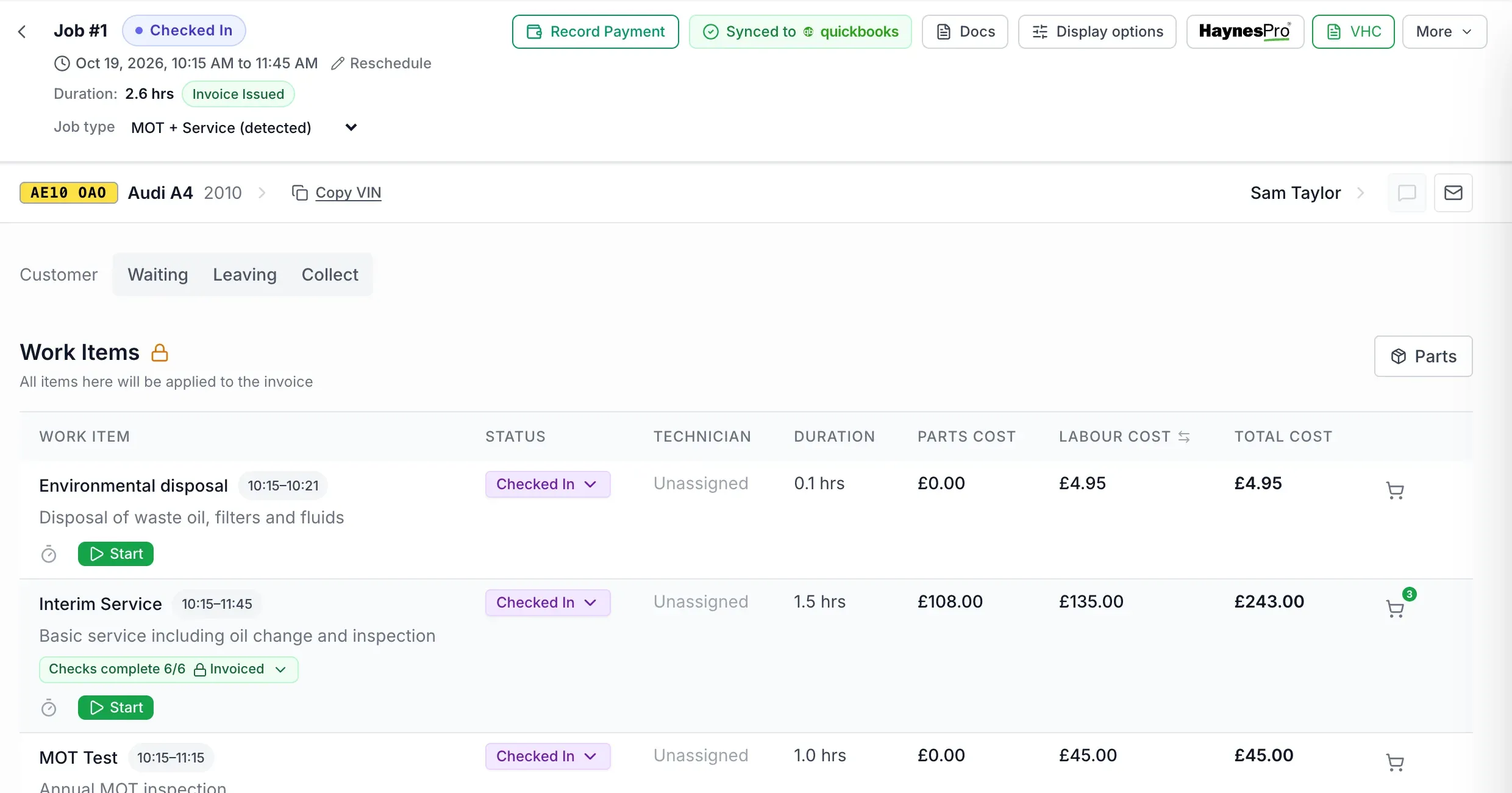Open parts cart for MOT Test
Image resolution: width=1512 pixels, height=793 pixels.
click(1395, 762)
